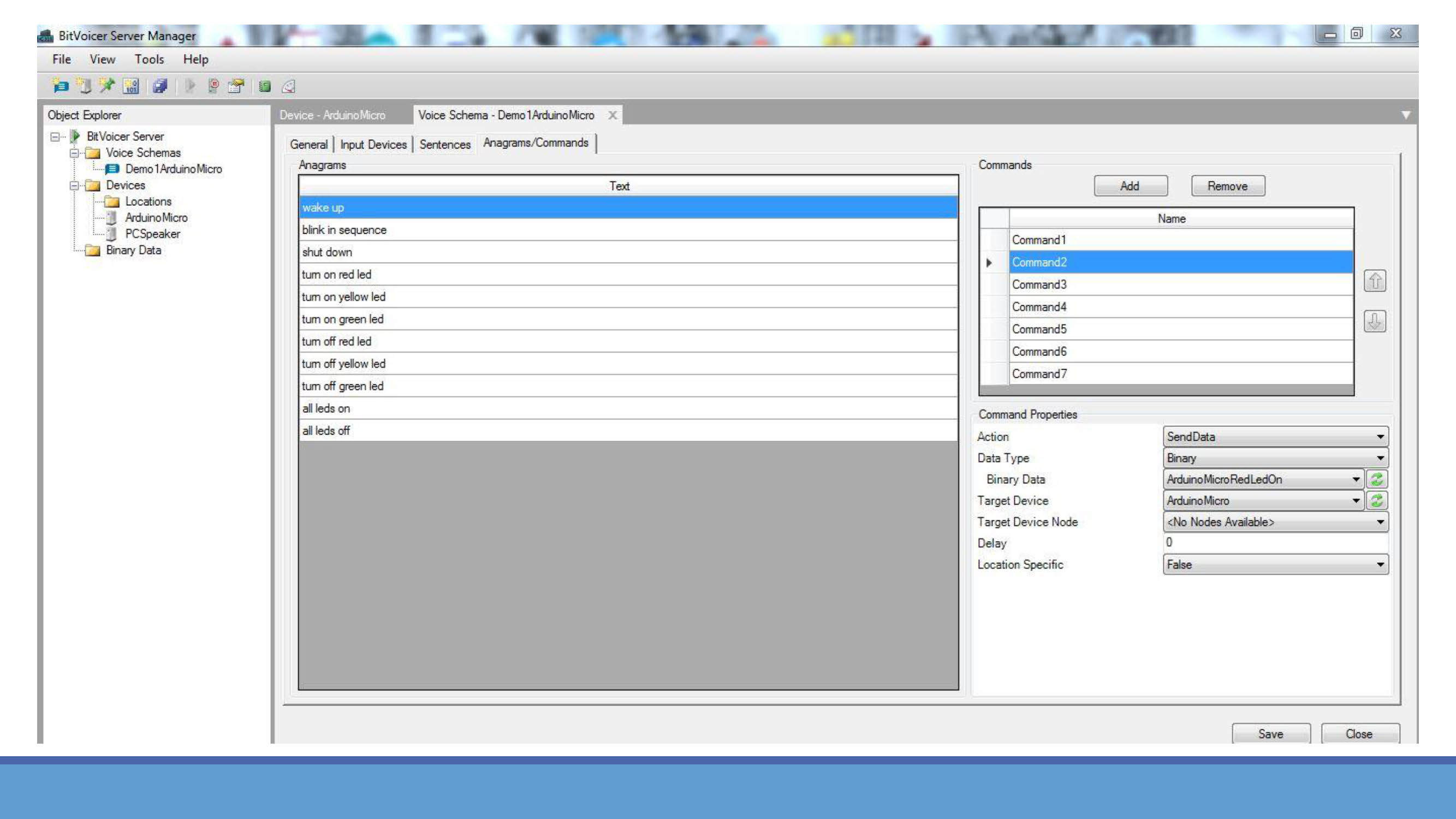Click the save button at bottom
The width and height of the screenshot is (1456, 819).
click(1270, 734)
